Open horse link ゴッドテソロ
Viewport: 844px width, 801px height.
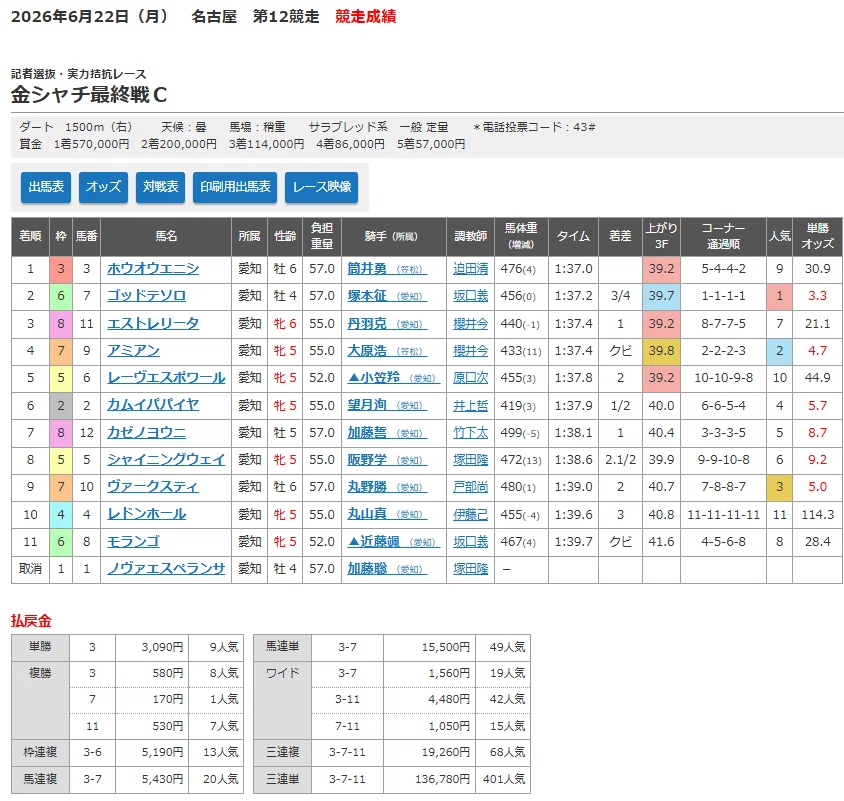click(x=146, y=296)
